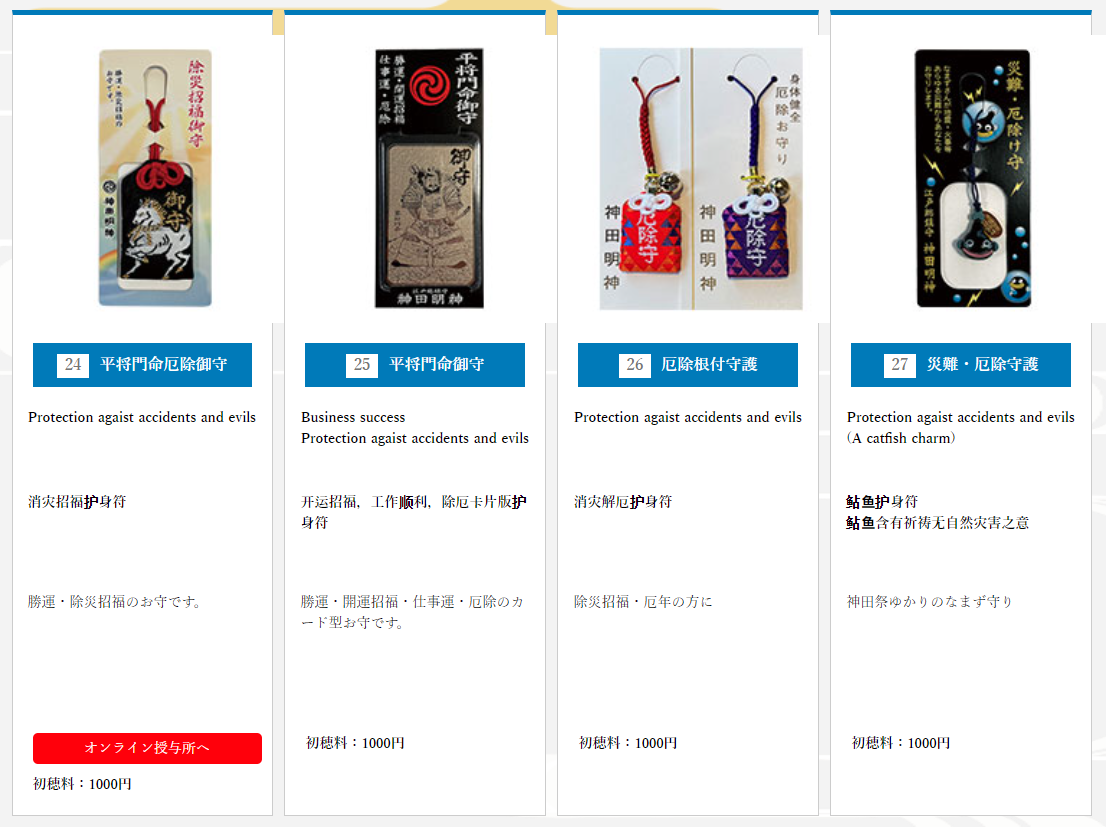The height and width of the screenshot is (827, 1106).
Task: View the catfish charm image
Action: click(973, 178)
